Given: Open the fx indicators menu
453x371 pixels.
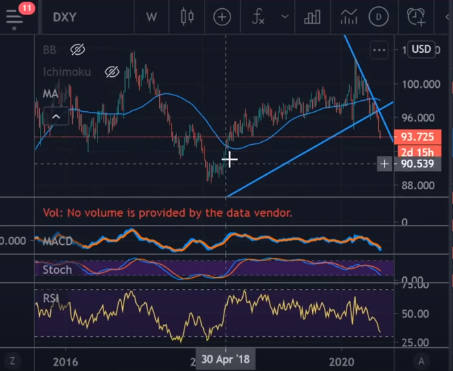Looking at the screenshot, I should [258, 17].
